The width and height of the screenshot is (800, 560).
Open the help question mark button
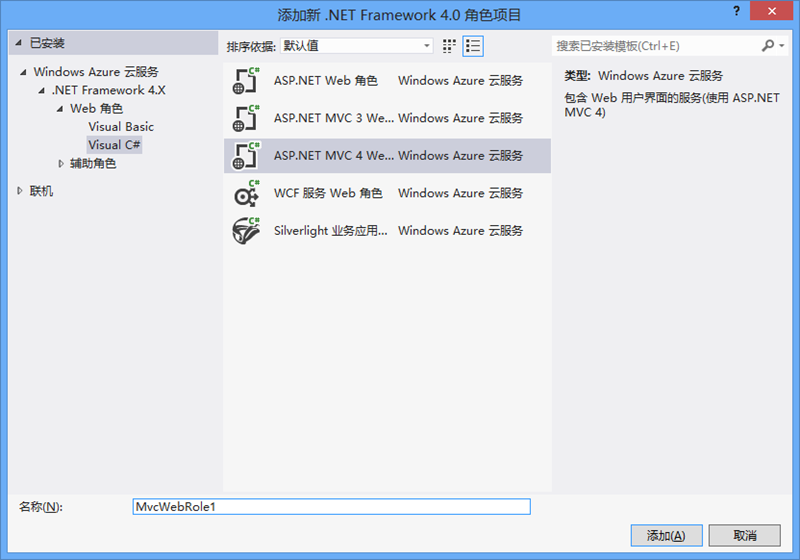tap(736, 11)
